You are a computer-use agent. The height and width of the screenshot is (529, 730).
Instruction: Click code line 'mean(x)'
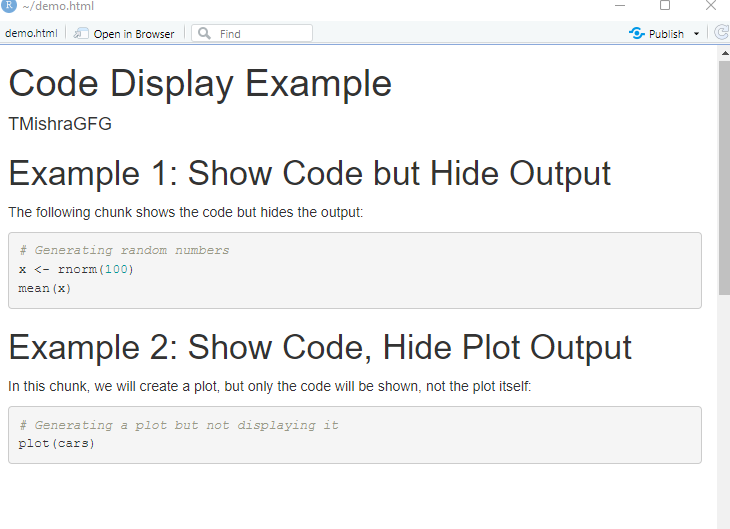click(45, 289)
